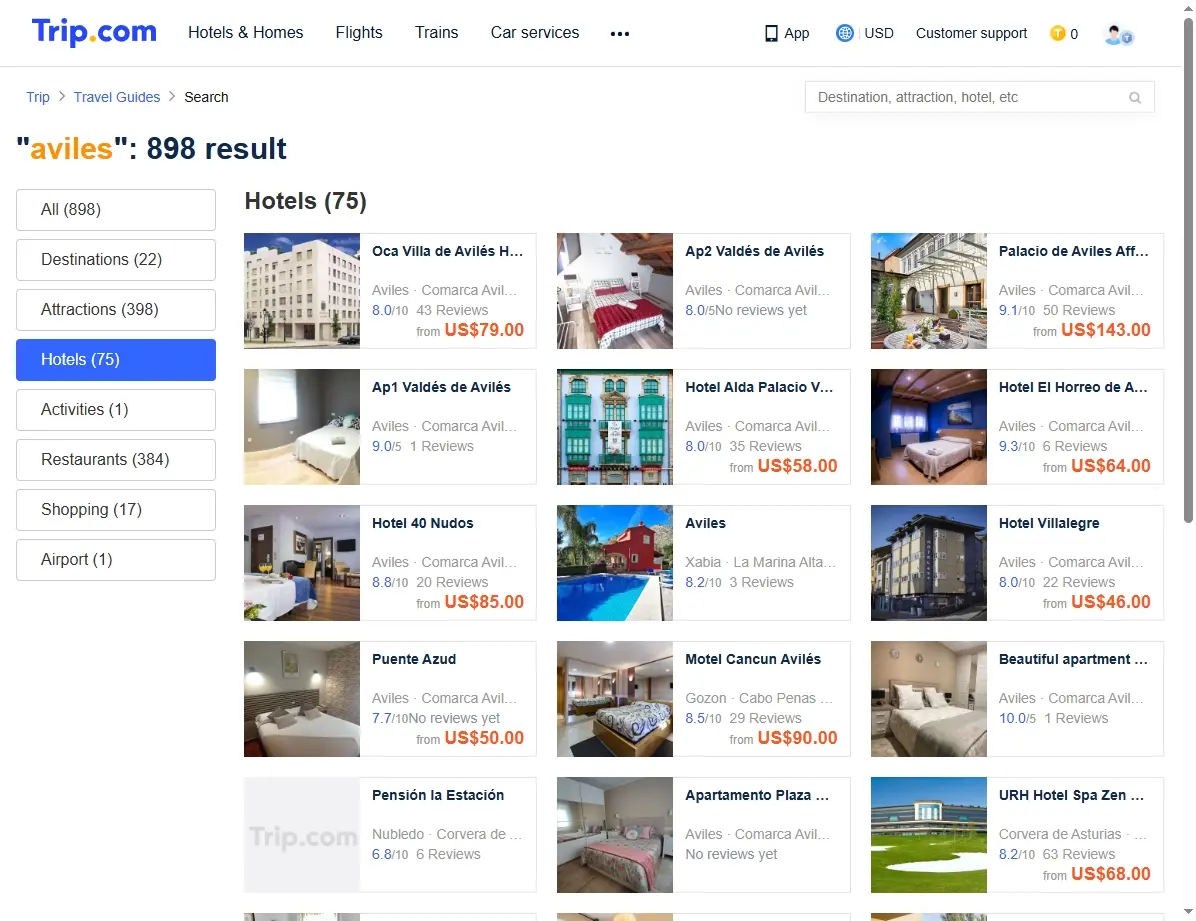Open the Puente Azud photo
The height and width of the screenshot is (921, 1196).
tap(302, 699)
